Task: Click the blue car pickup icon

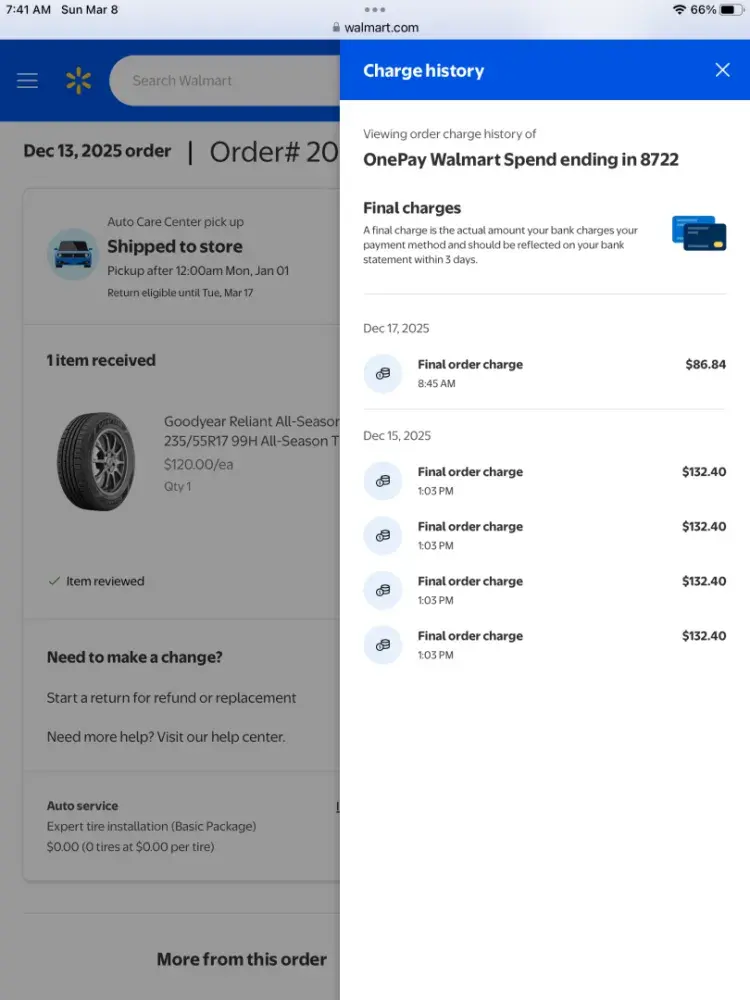Action: pos(73,255)
